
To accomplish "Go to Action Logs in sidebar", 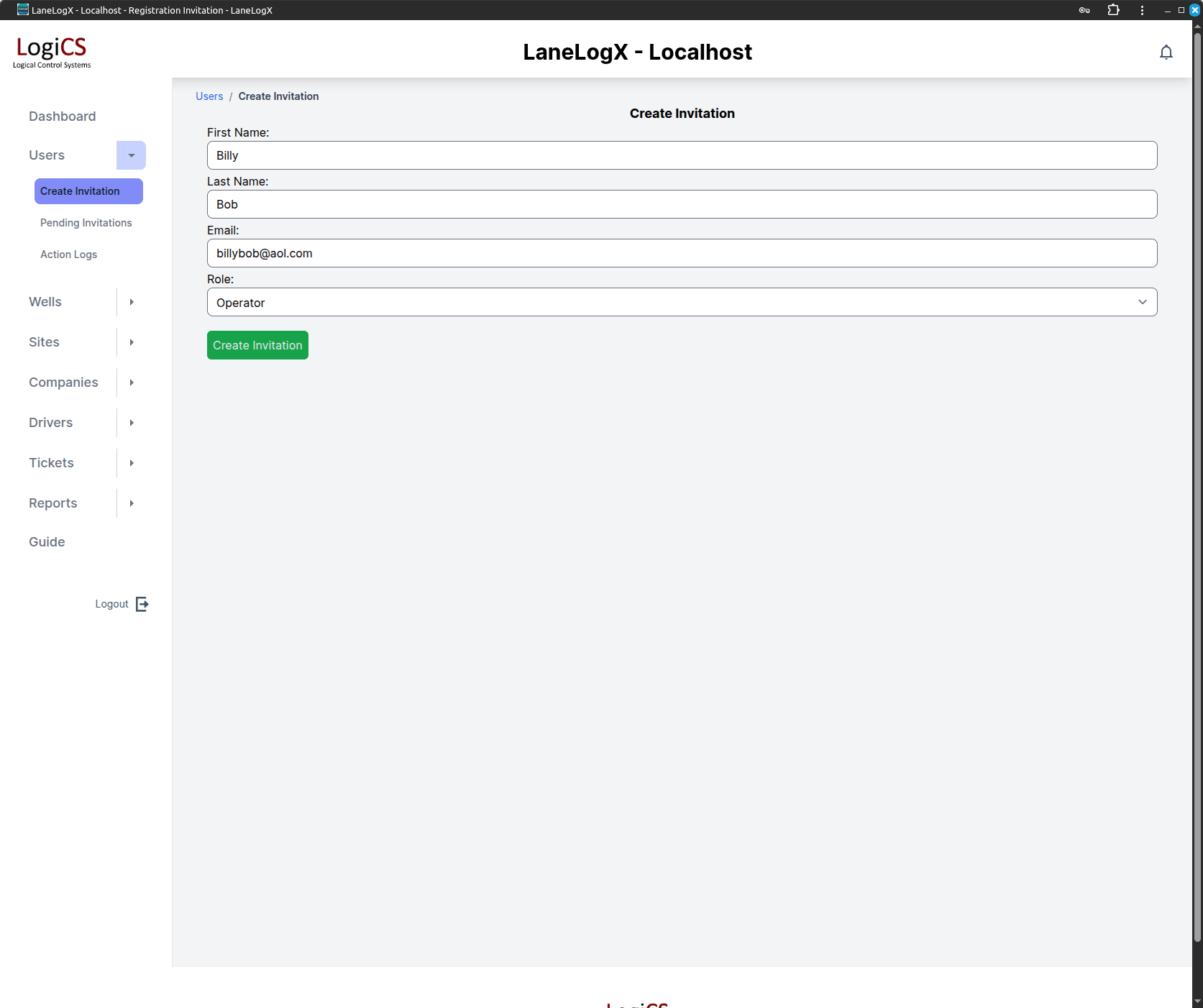I will click(x=68, y=255).
